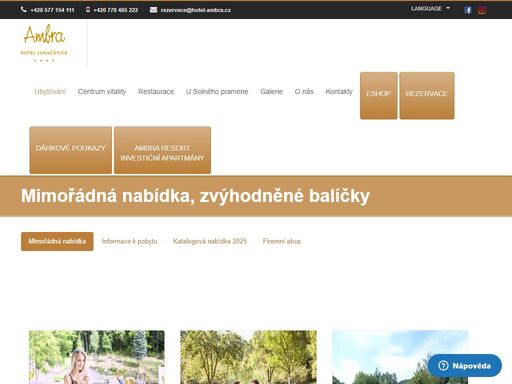Open the Nápověda help widget

tap(465, 366)
